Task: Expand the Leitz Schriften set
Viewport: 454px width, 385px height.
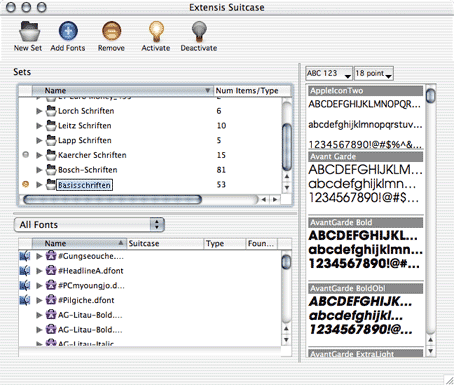Action: click(x=39, y=126)
